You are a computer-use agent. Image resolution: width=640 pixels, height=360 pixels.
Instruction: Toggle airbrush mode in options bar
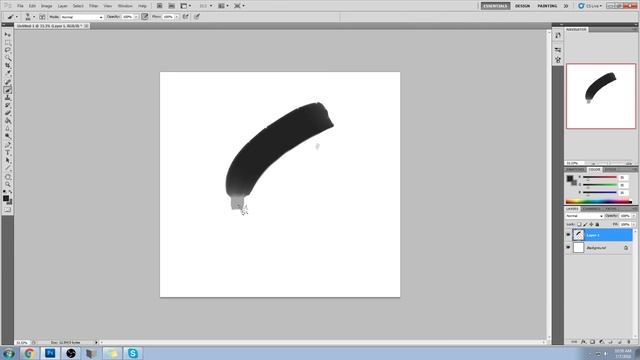(x=186, y=17)
